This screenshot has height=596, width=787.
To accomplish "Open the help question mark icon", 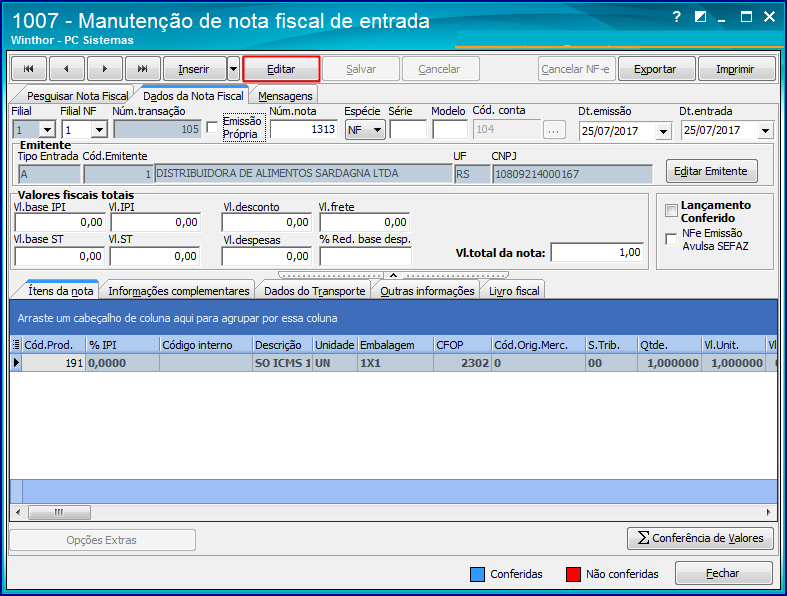I will (x=676, y=17).
